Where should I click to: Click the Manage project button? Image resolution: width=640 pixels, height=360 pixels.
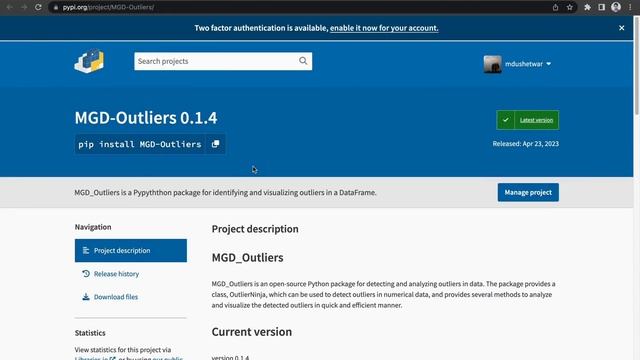click(528, 192)
